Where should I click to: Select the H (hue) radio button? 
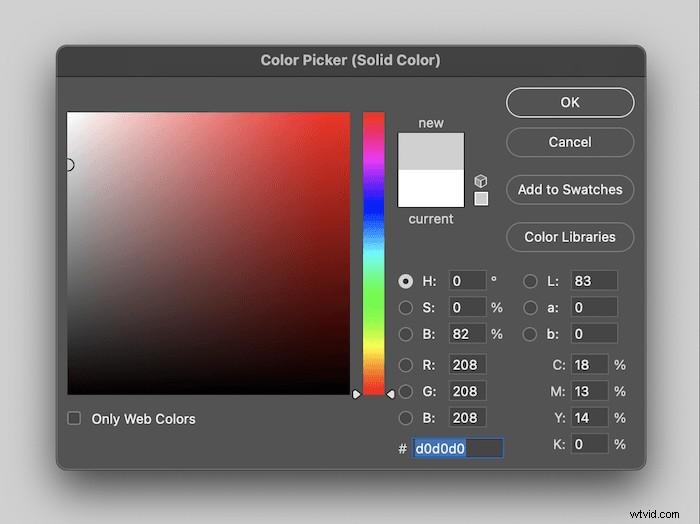pyautogui.click(x=406, y=281)
